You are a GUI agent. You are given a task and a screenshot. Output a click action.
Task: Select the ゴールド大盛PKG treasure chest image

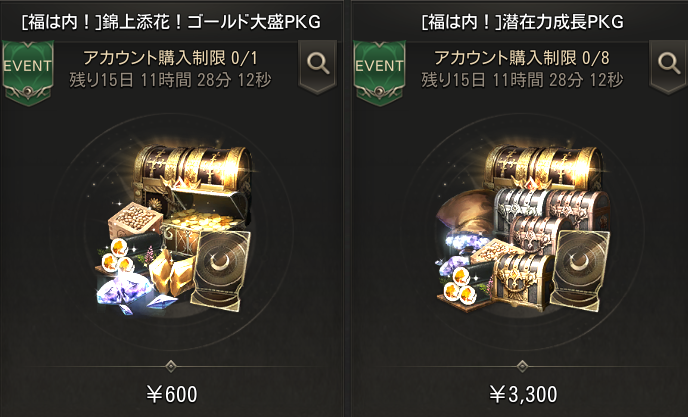click(175, 228)
